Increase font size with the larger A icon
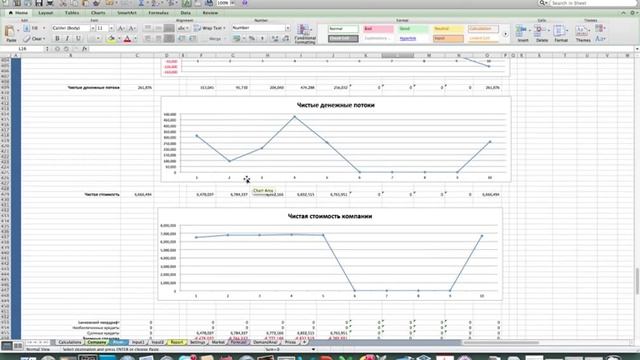This screenshot has height=360, width=640. (121, 28)
